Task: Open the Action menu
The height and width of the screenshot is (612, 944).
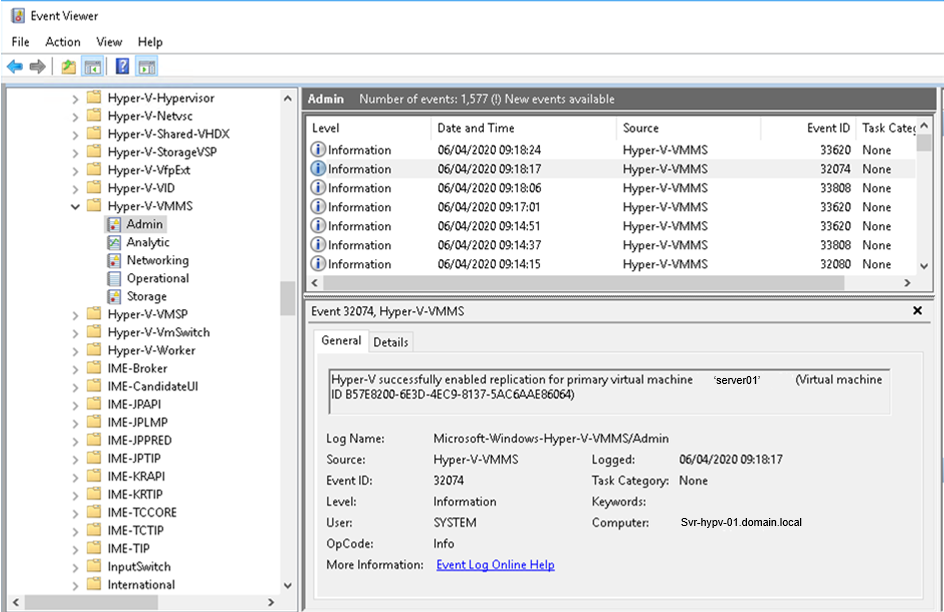Action: click(x=62, y=42)
